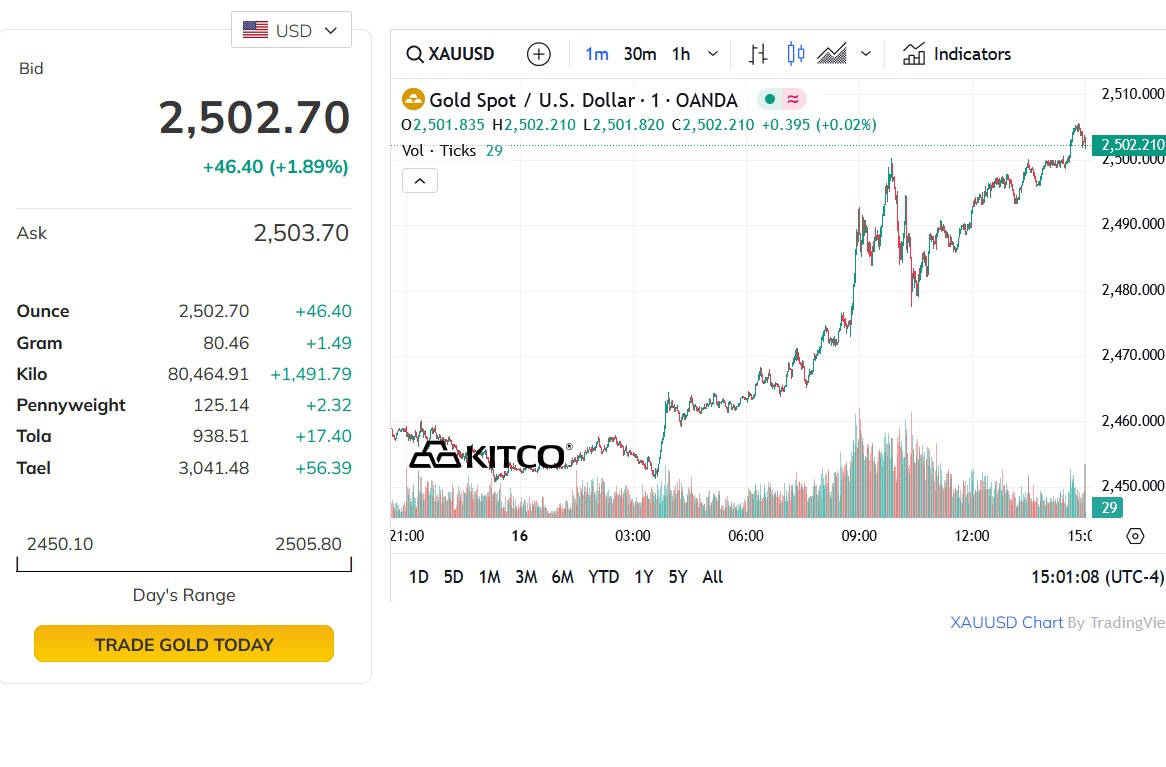Image resolution: width=1166 pixels, height=767 pixels.
Task: Select the 5D date range
Action: click(x=454, y=577)
